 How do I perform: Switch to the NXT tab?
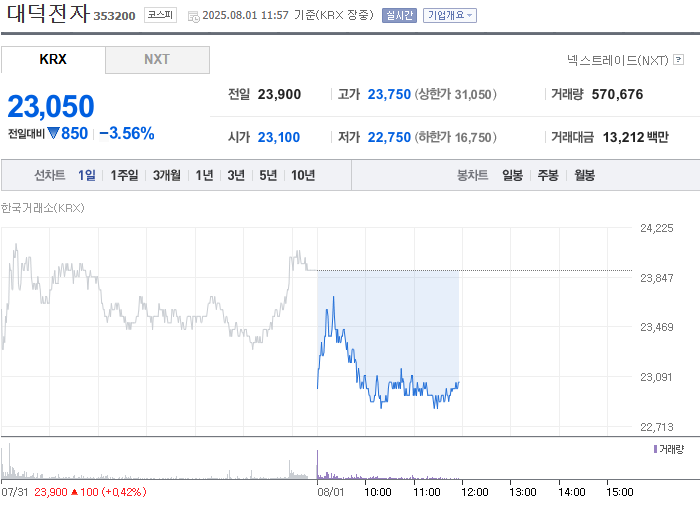tap(157, 59)
